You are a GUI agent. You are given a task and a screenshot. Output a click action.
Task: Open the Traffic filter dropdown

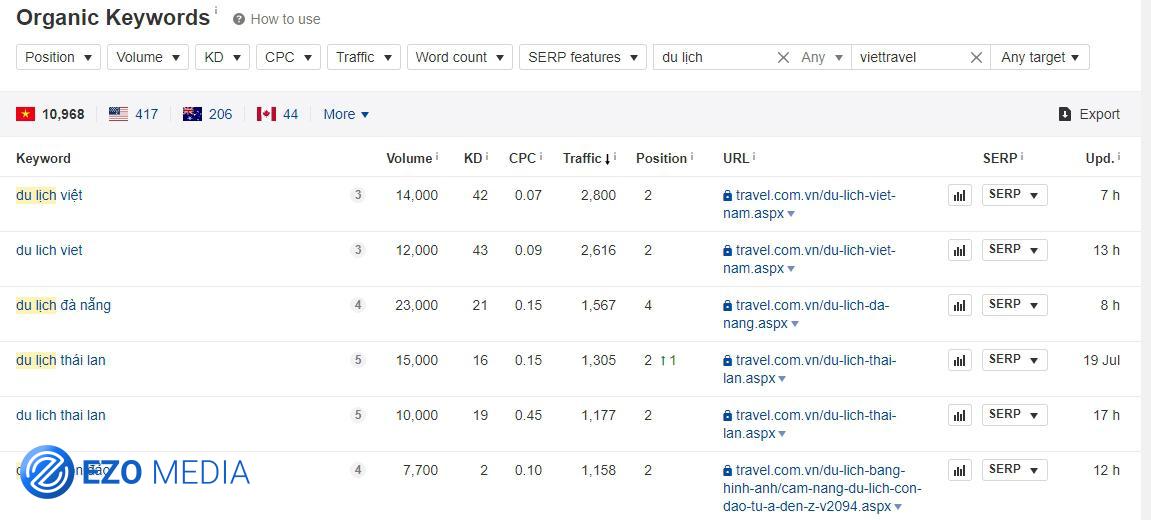point(364,57)
